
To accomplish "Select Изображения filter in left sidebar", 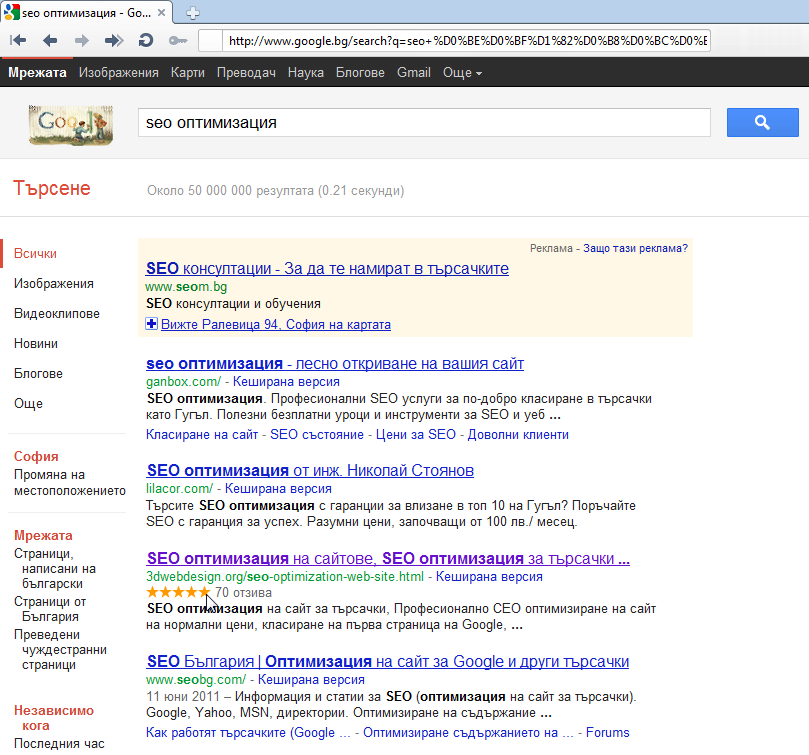I will [54, 284].
